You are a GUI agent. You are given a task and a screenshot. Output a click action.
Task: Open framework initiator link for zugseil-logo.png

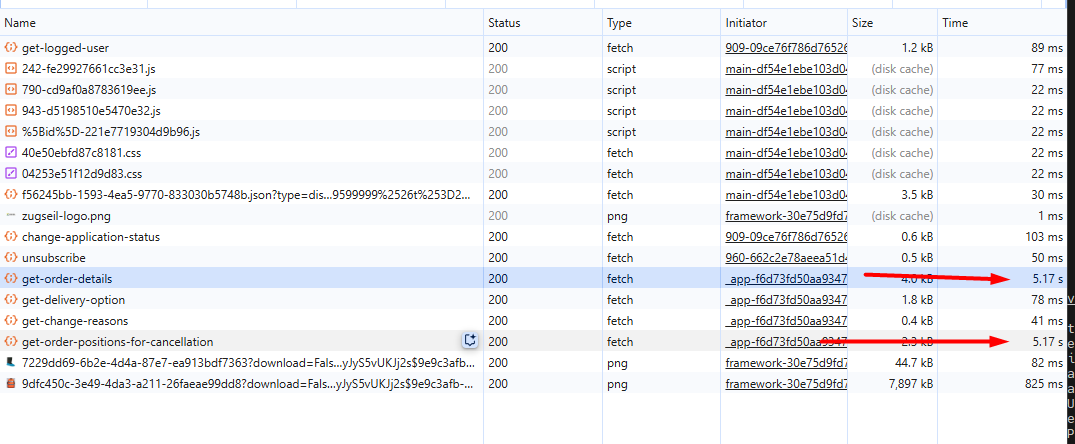[x=786, y=216]
